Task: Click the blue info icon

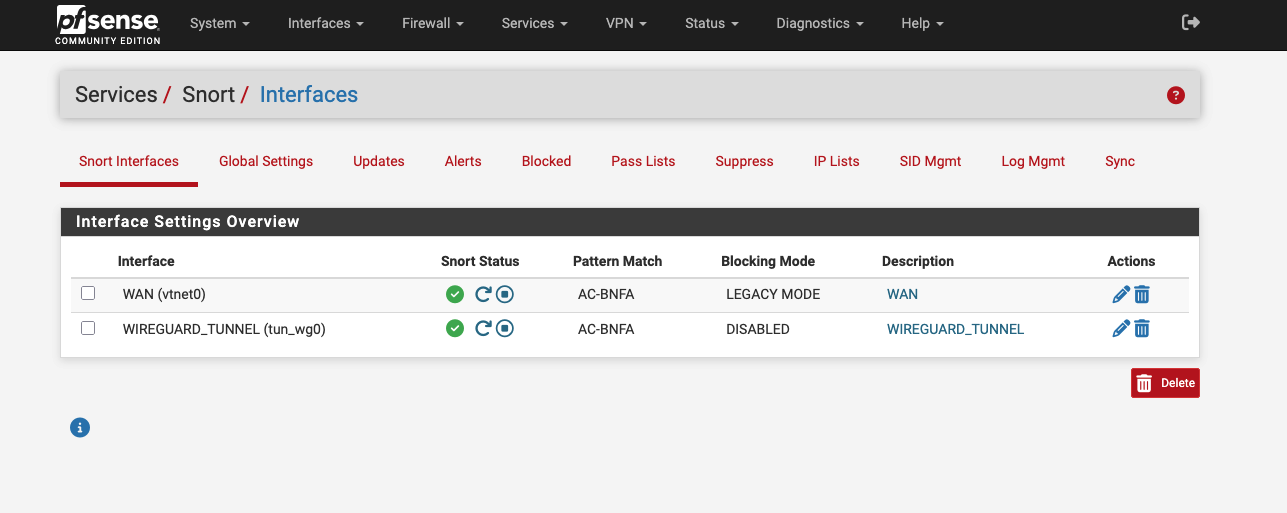Action: [x=80, y=428]
